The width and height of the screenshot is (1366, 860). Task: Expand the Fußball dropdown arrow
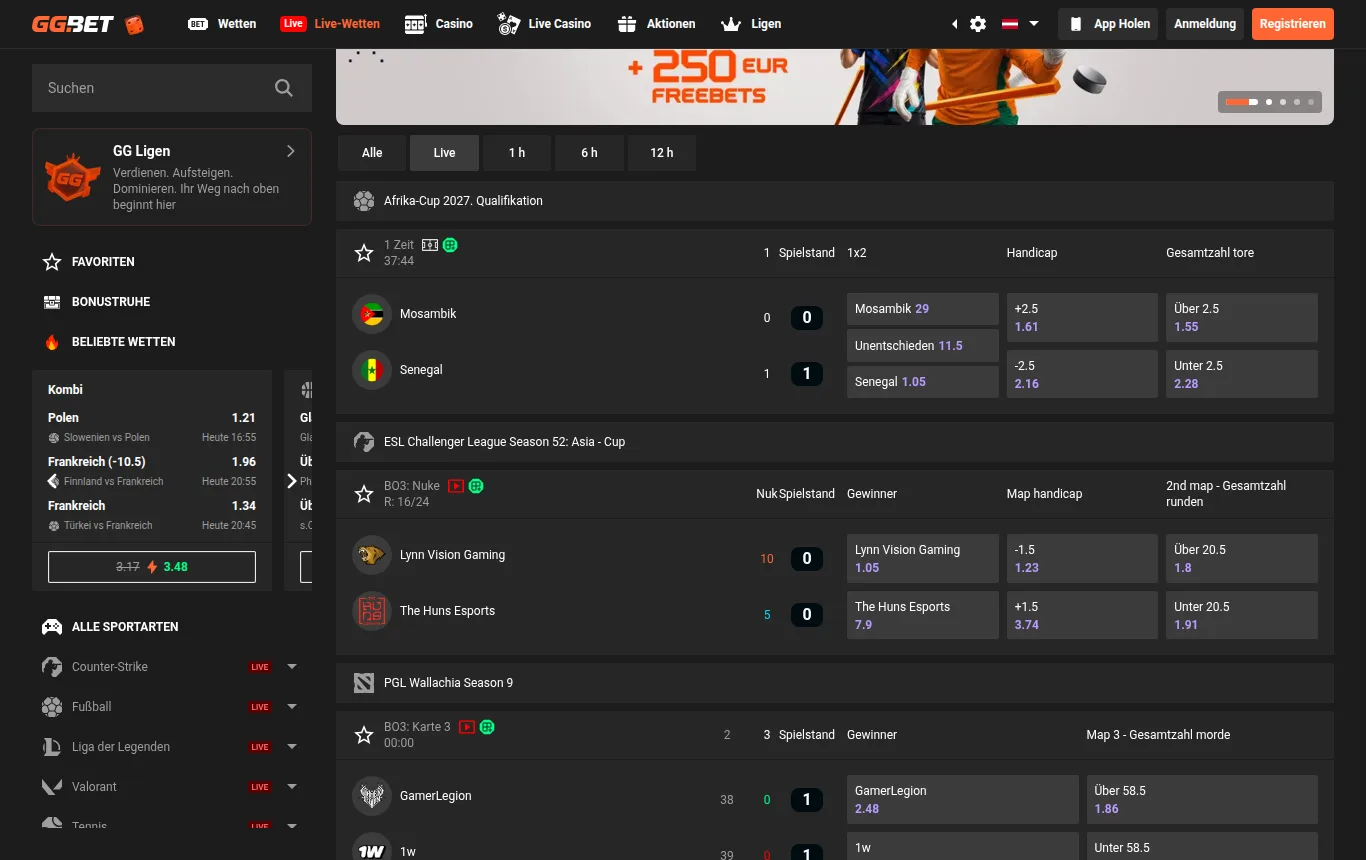[292, 707]
